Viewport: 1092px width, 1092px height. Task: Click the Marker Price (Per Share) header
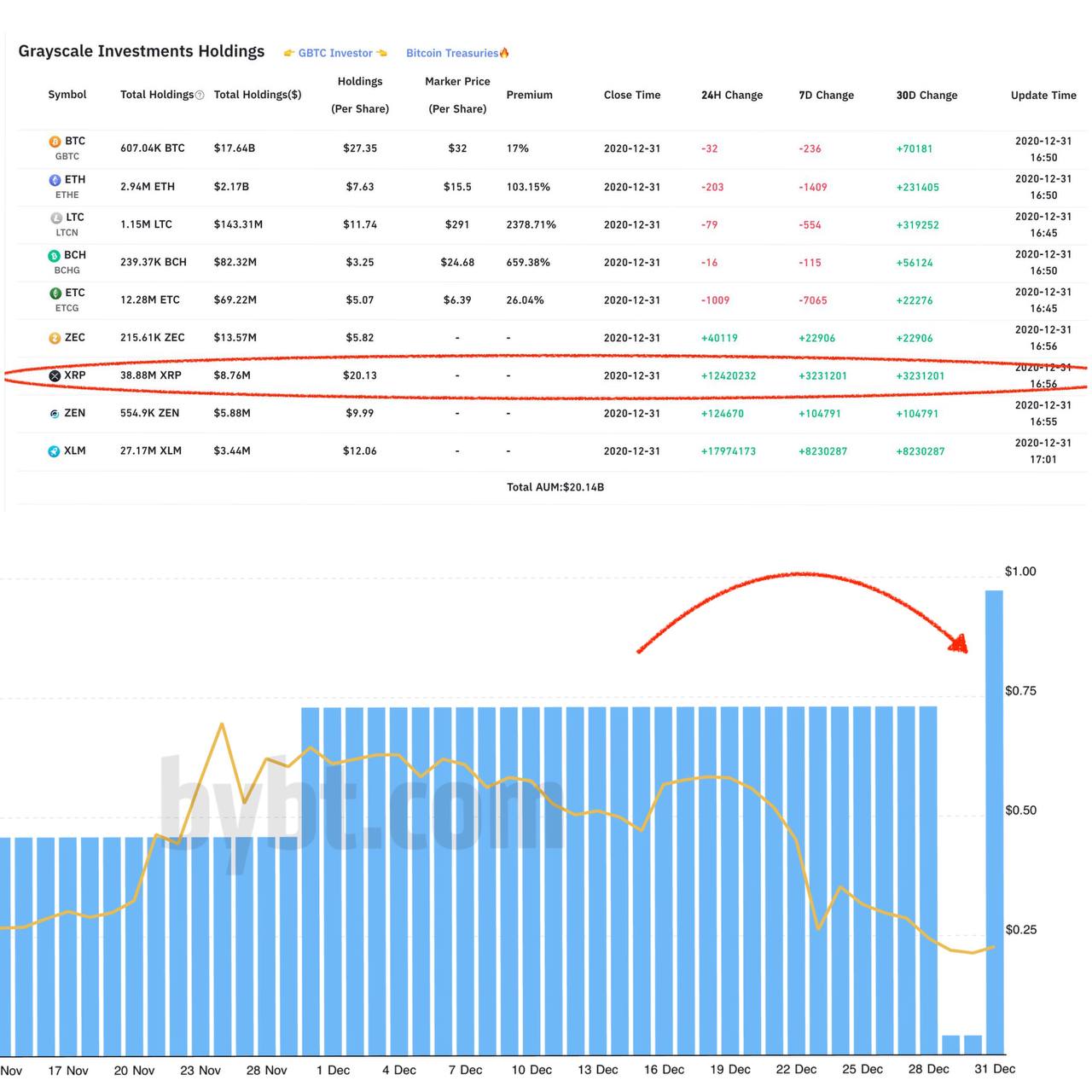(457, 95)
